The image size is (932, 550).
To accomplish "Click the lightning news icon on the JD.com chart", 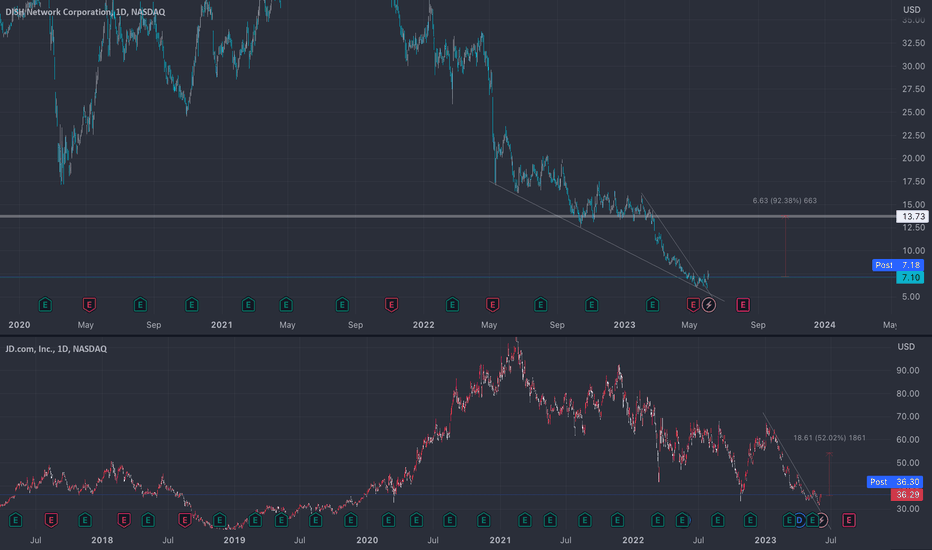I will click(x=821, y=520).
